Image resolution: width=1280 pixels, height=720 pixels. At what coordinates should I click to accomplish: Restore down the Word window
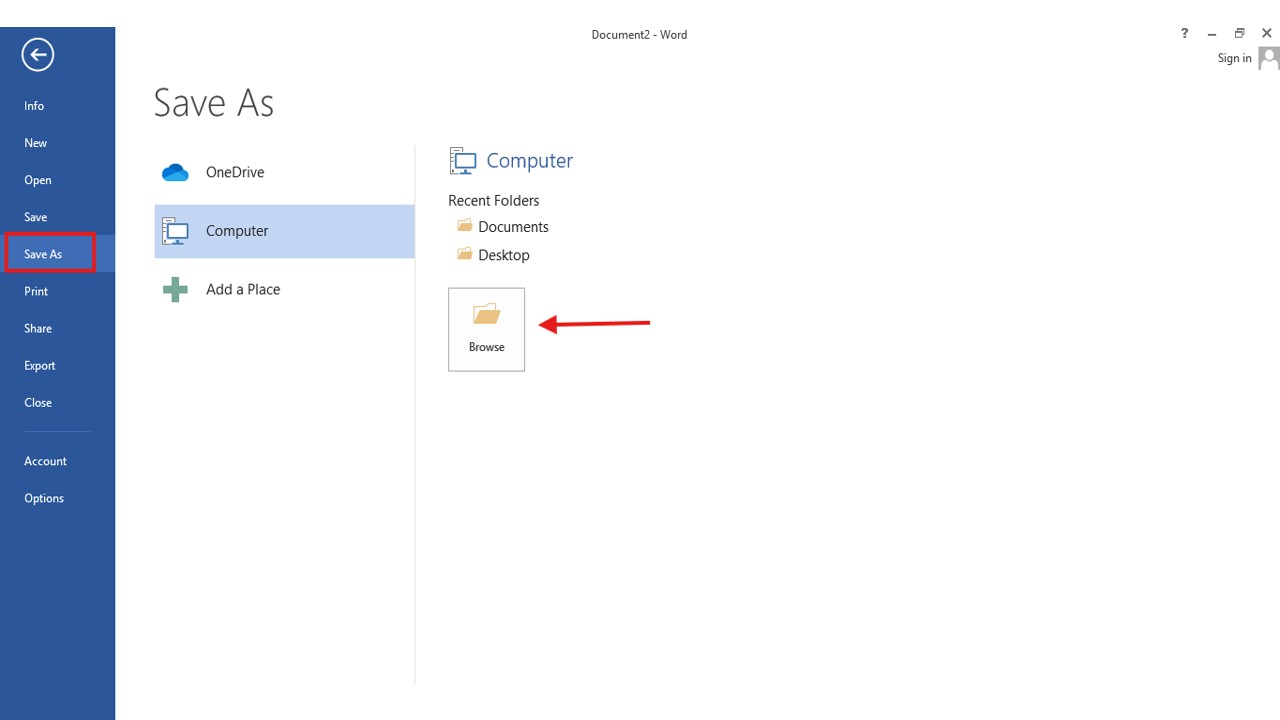[1239, 34]
